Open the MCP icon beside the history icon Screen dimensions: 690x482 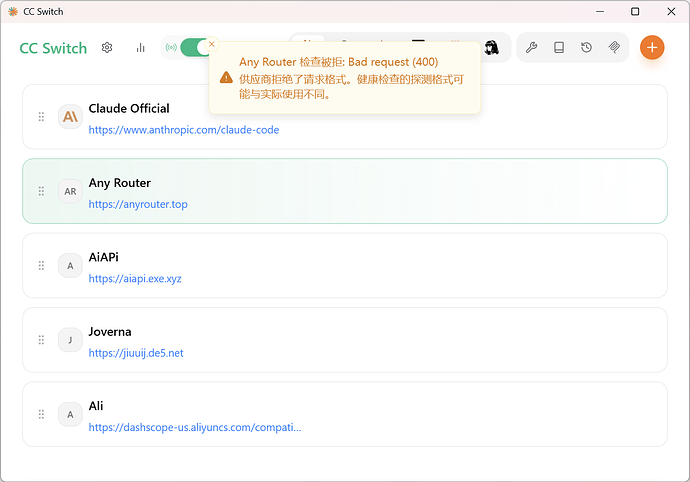(x=614, y=48)
